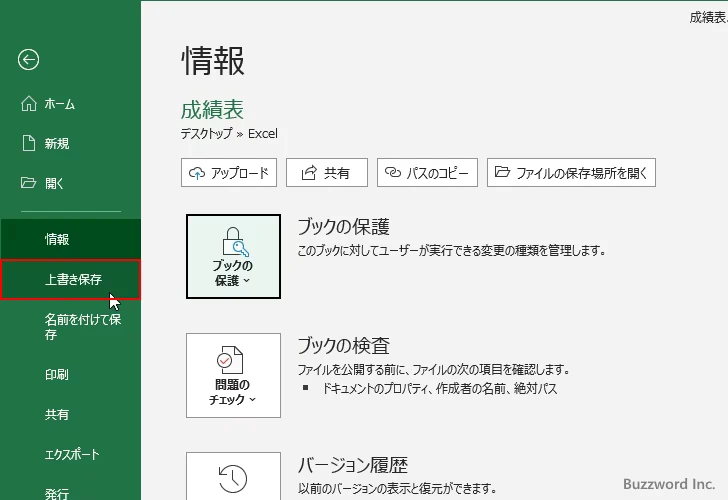Click the アップロード button
This screenshot has height=500, width=728.
229,173
